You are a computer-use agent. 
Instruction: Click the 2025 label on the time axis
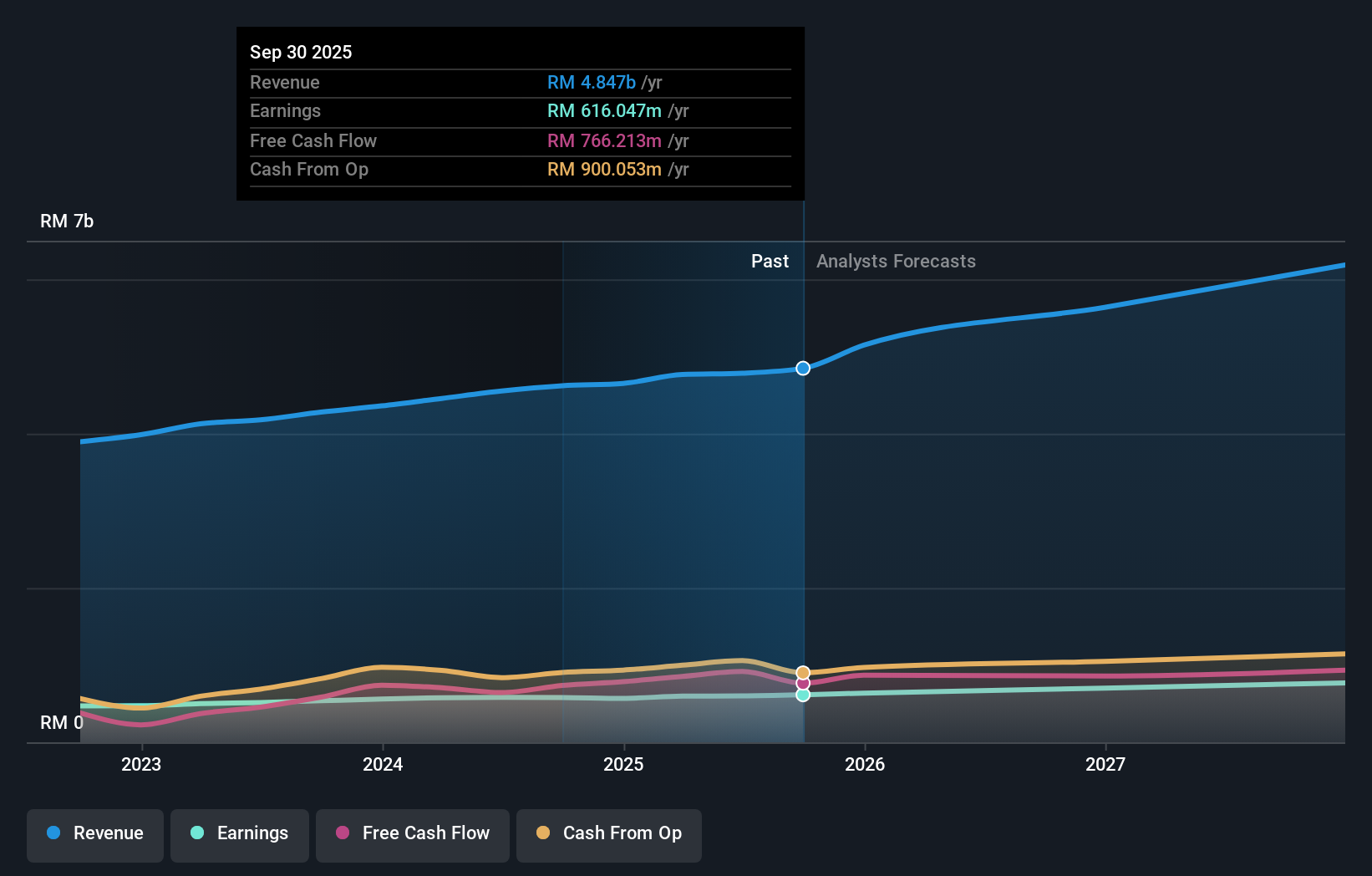624,764
